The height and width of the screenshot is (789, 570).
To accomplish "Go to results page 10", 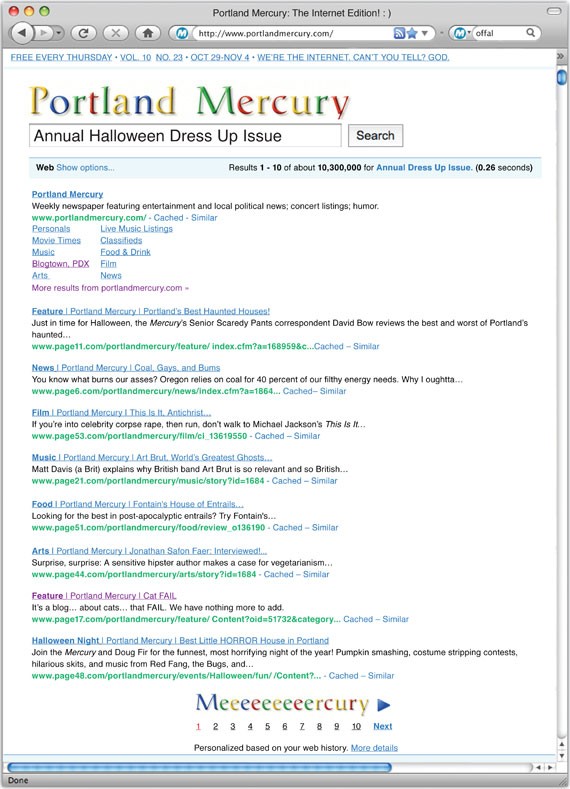I will click(356, 726).
